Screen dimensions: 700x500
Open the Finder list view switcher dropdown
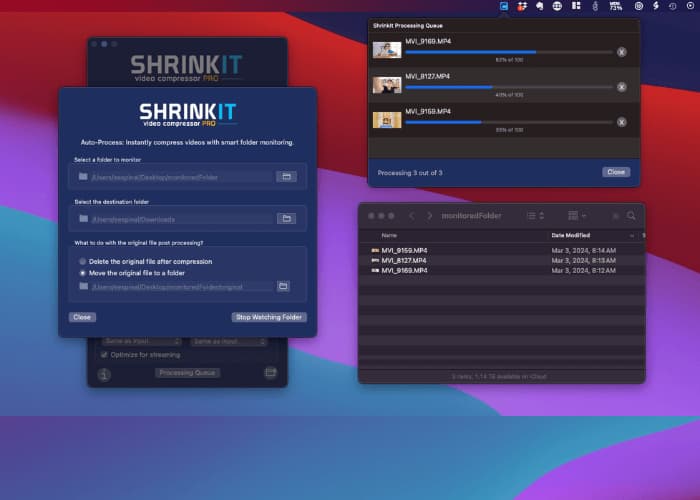coord(535,216)
